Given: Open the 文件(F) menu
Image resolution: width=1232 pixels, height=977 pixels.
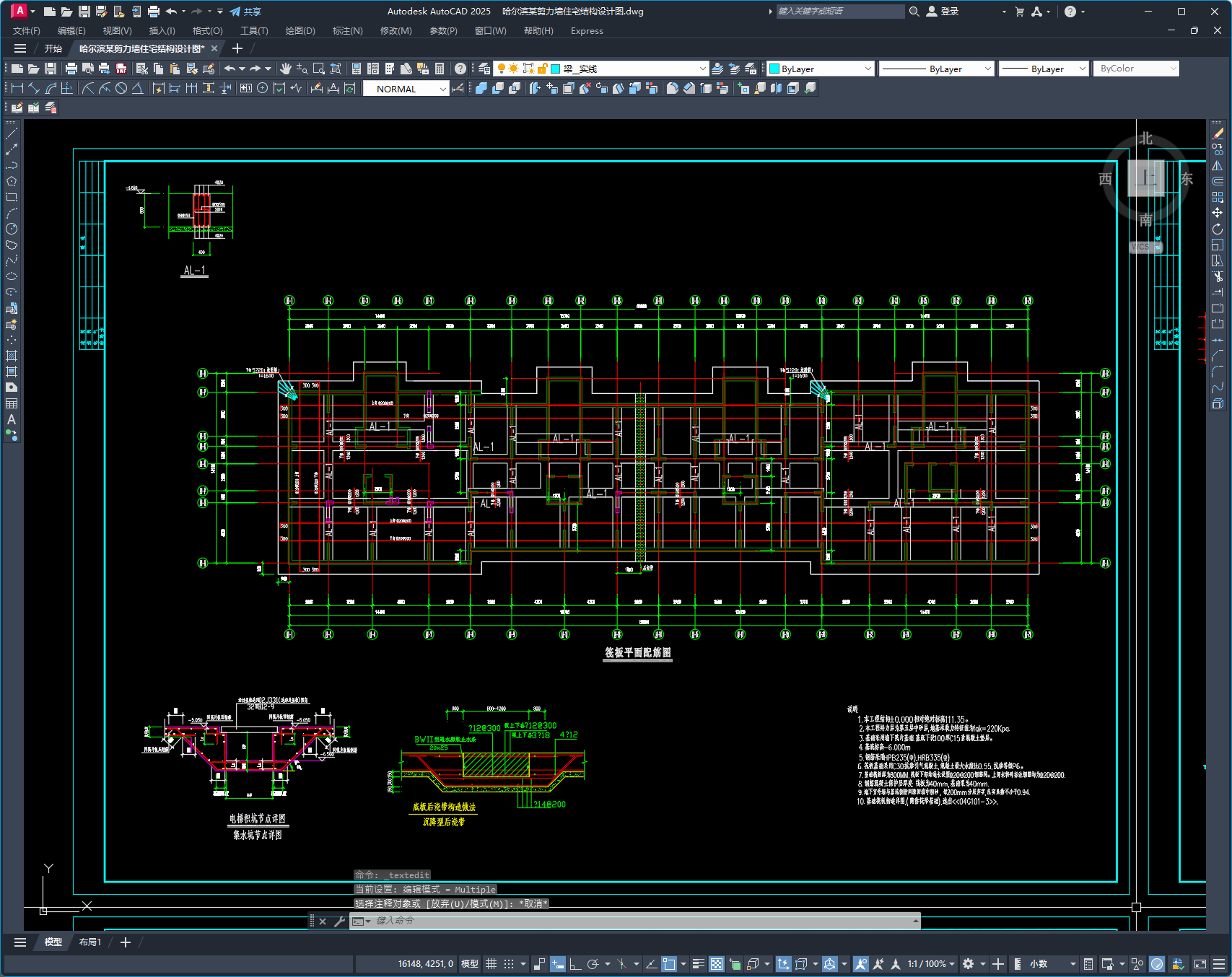Looking at the screenshot, I should 27,31.
